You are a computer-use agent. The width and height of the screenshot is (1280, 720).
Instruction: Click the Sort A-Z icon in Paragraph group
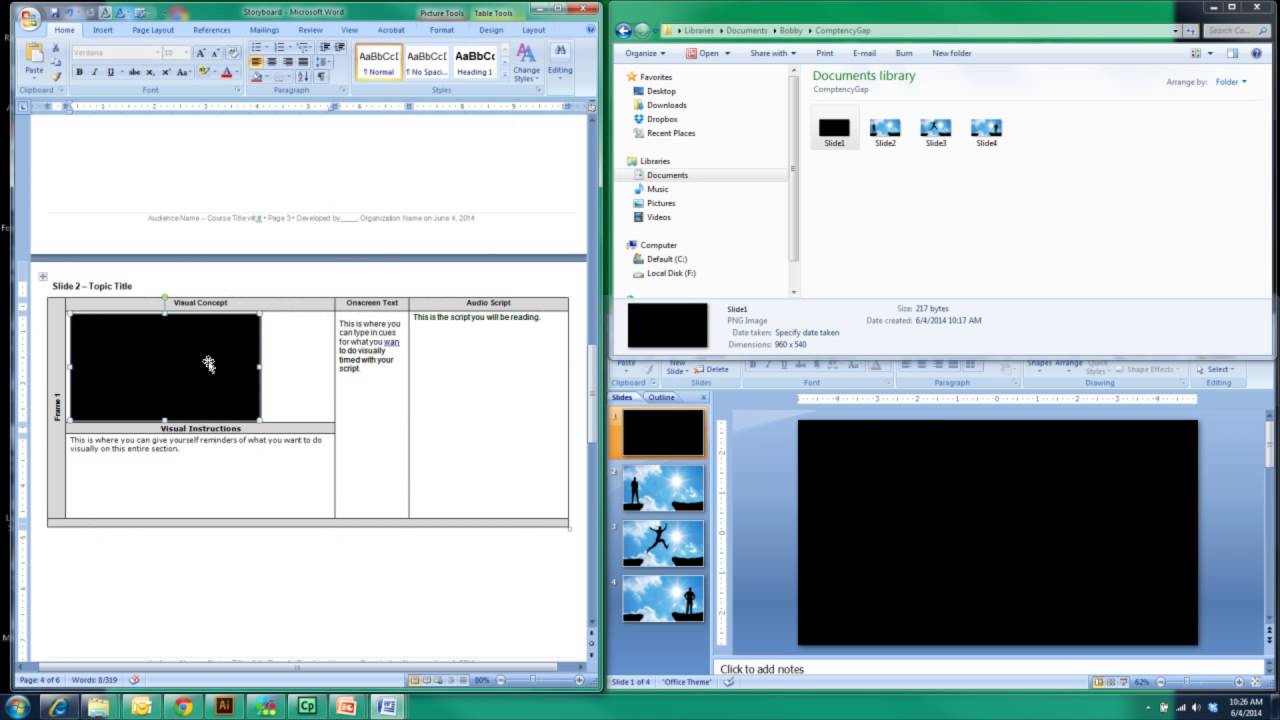304,76
